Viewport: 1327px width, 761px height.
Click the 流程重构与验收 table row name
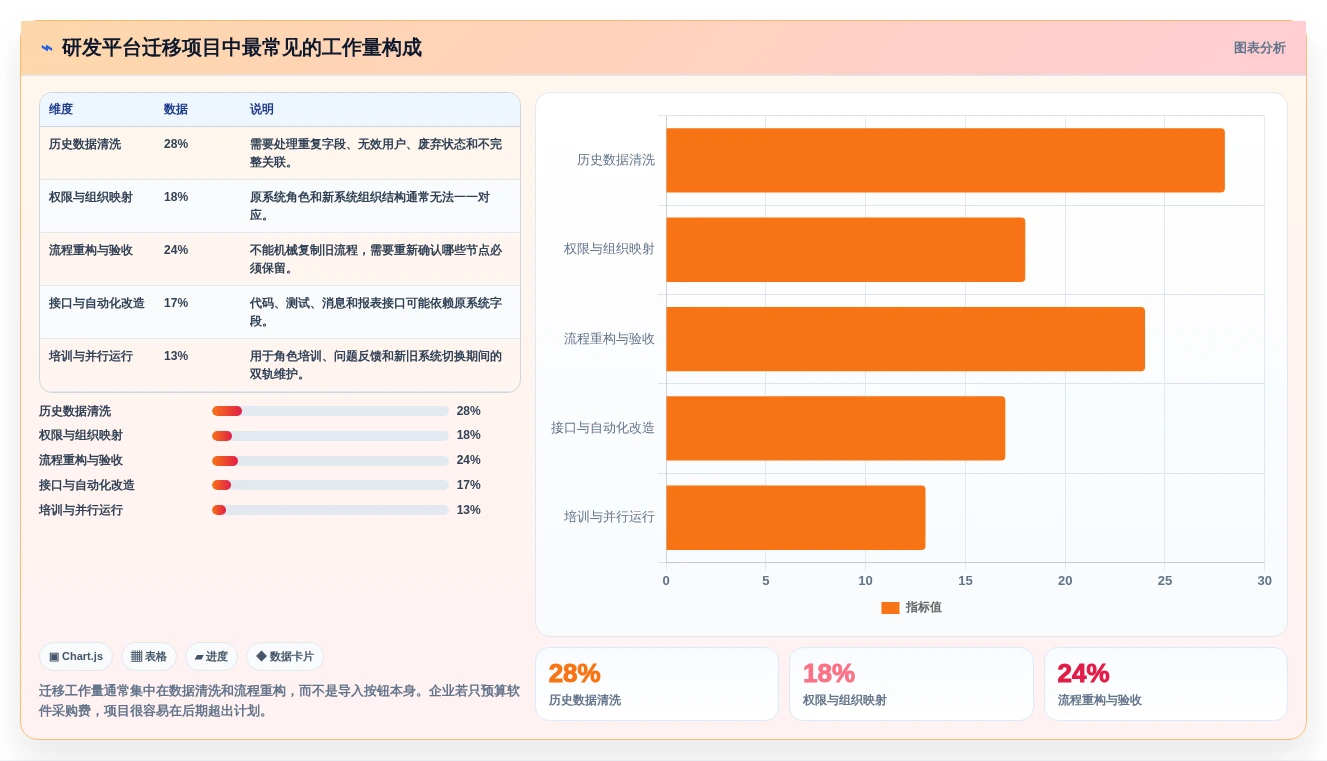(91, 250)
